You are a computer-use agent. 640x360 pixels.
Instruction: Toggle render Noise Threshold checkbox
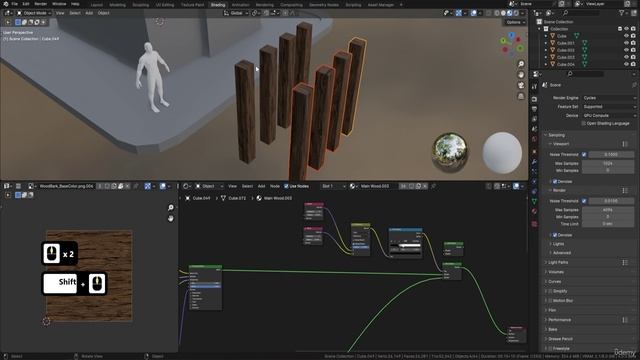pyautogui.click(x=584, y=201)
